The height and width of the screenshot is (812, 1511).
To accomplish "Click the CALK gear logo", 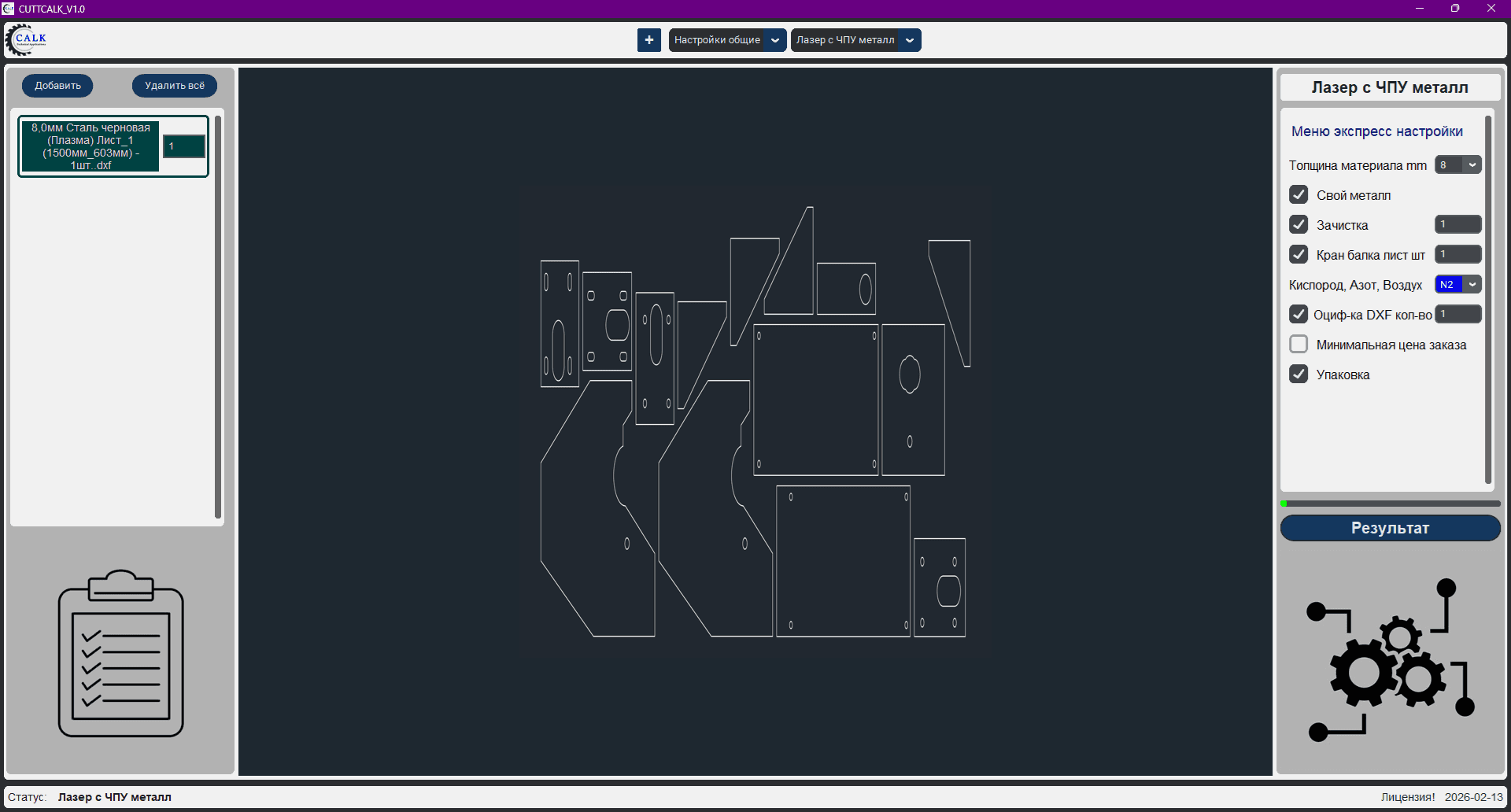I will point(26,39).
